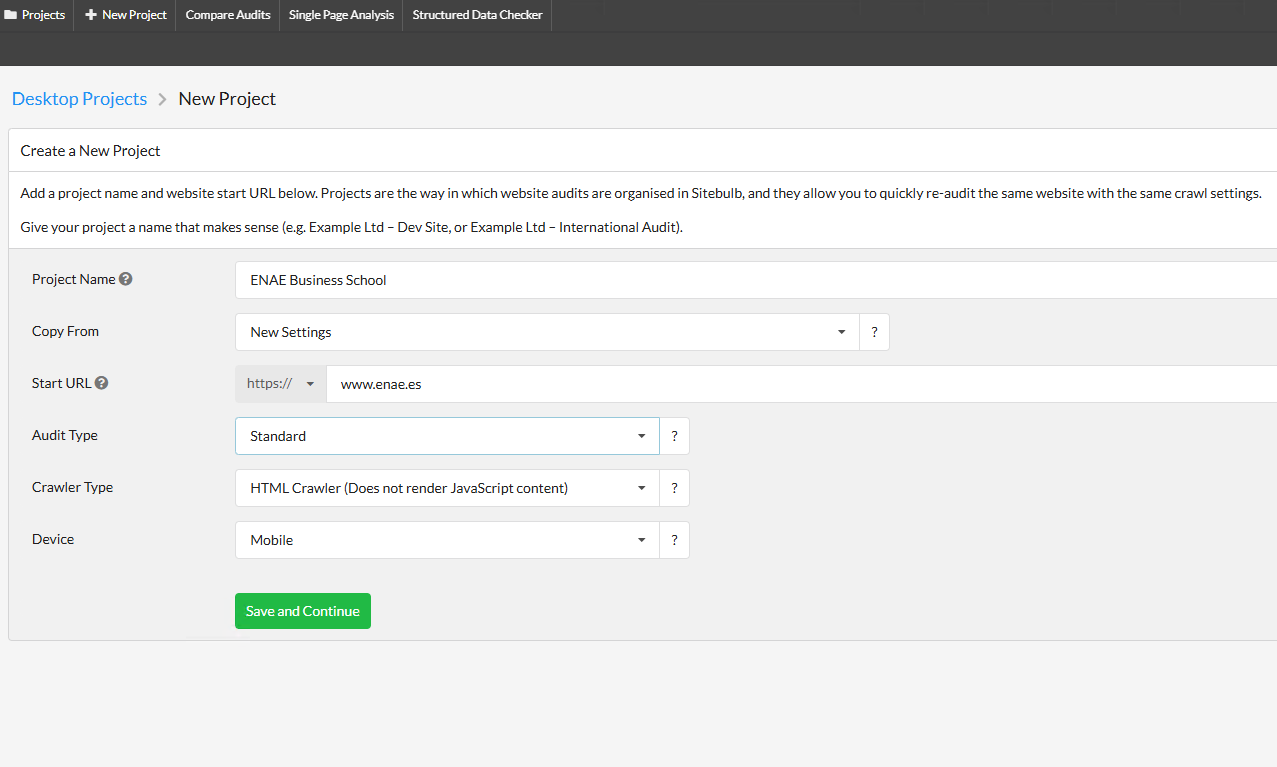
Task: Click the 'Copy From' label
Action: click(66, 331)
